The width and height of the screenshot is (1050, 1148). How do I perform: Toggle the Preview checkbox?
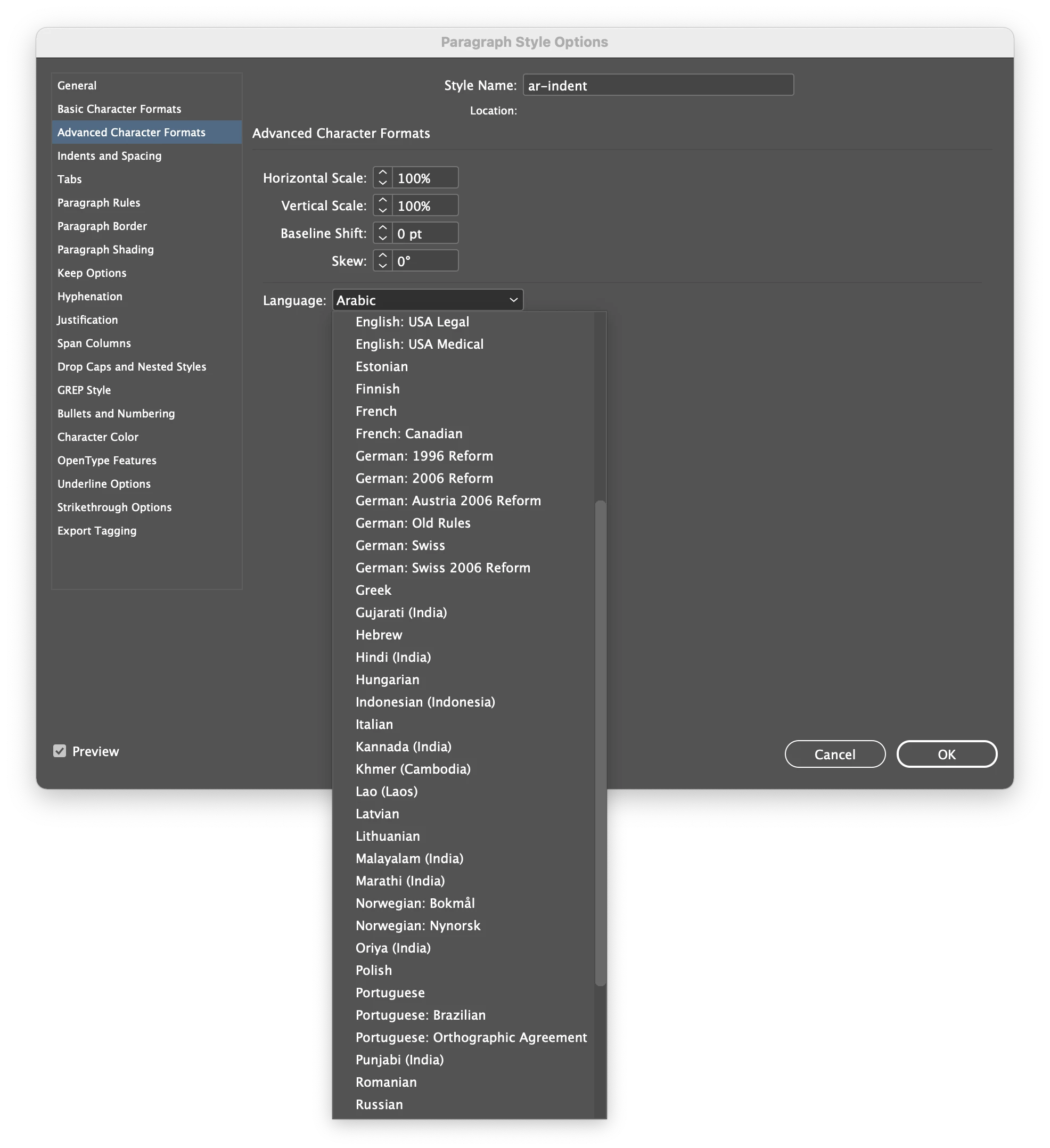[60, 751]
